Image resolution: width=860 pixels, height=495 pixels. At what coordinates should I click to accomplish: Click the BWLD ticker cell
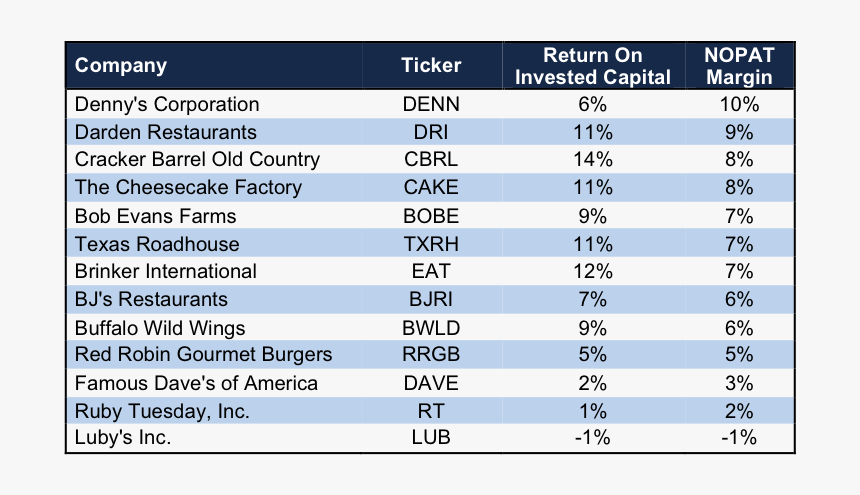click(431, 327)
